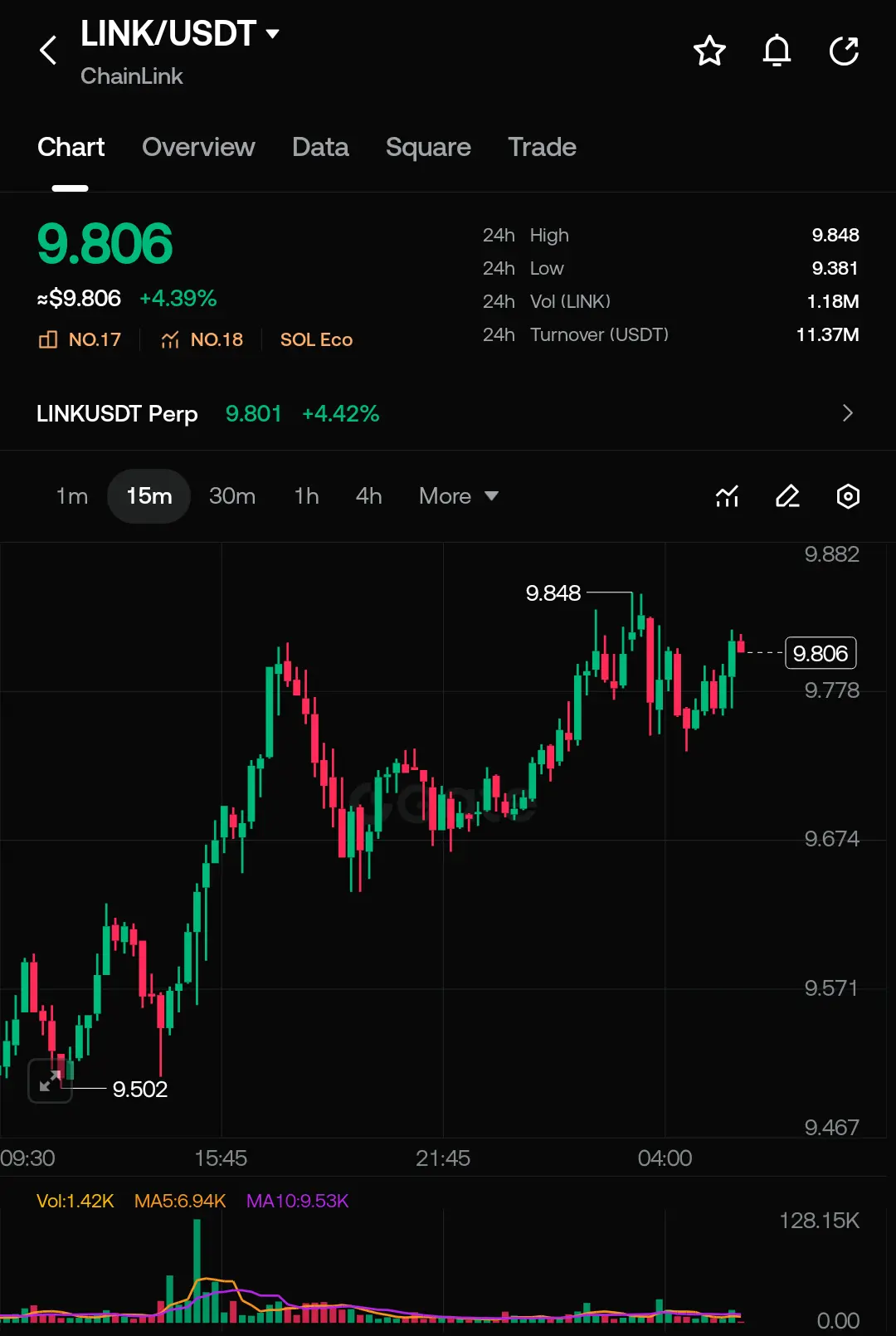Tap the MA5:6.94K indicator label
Viewport: 896px width, 1336px height.
[x=180, y=1201]
